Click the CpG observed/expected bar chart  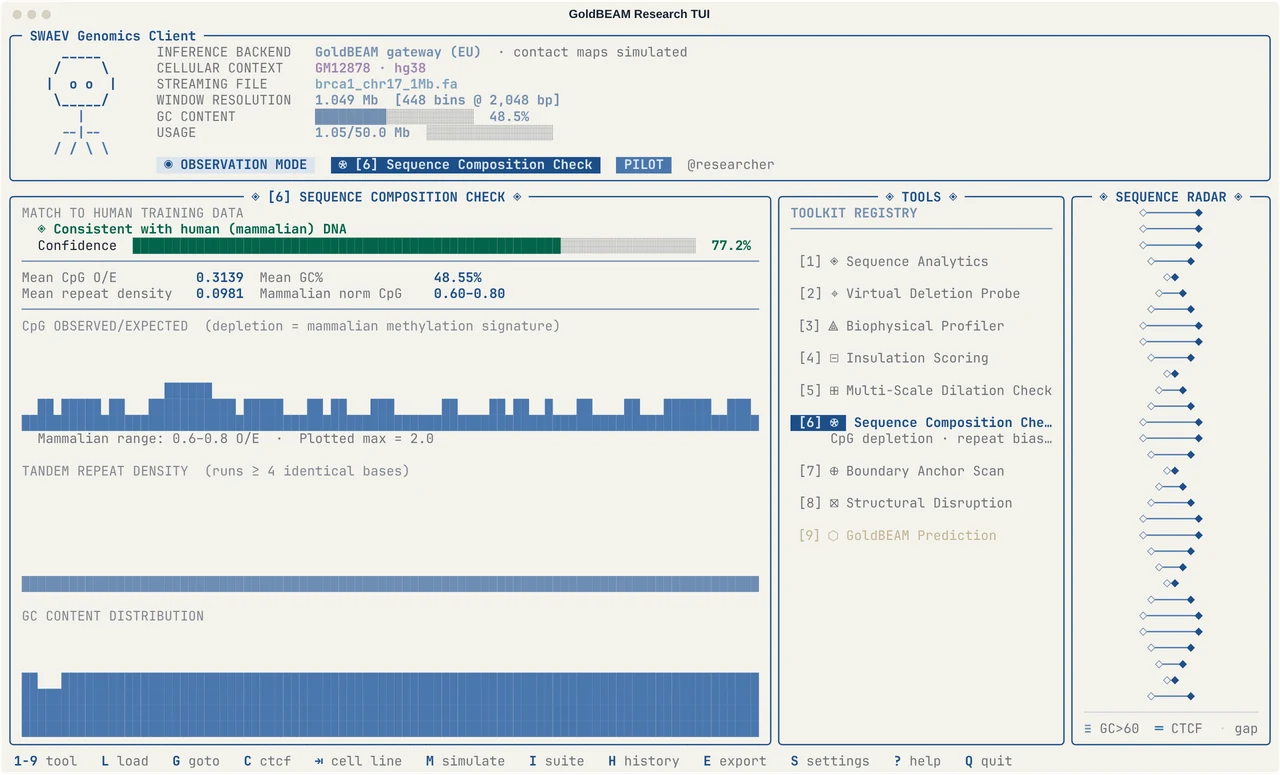390,406
